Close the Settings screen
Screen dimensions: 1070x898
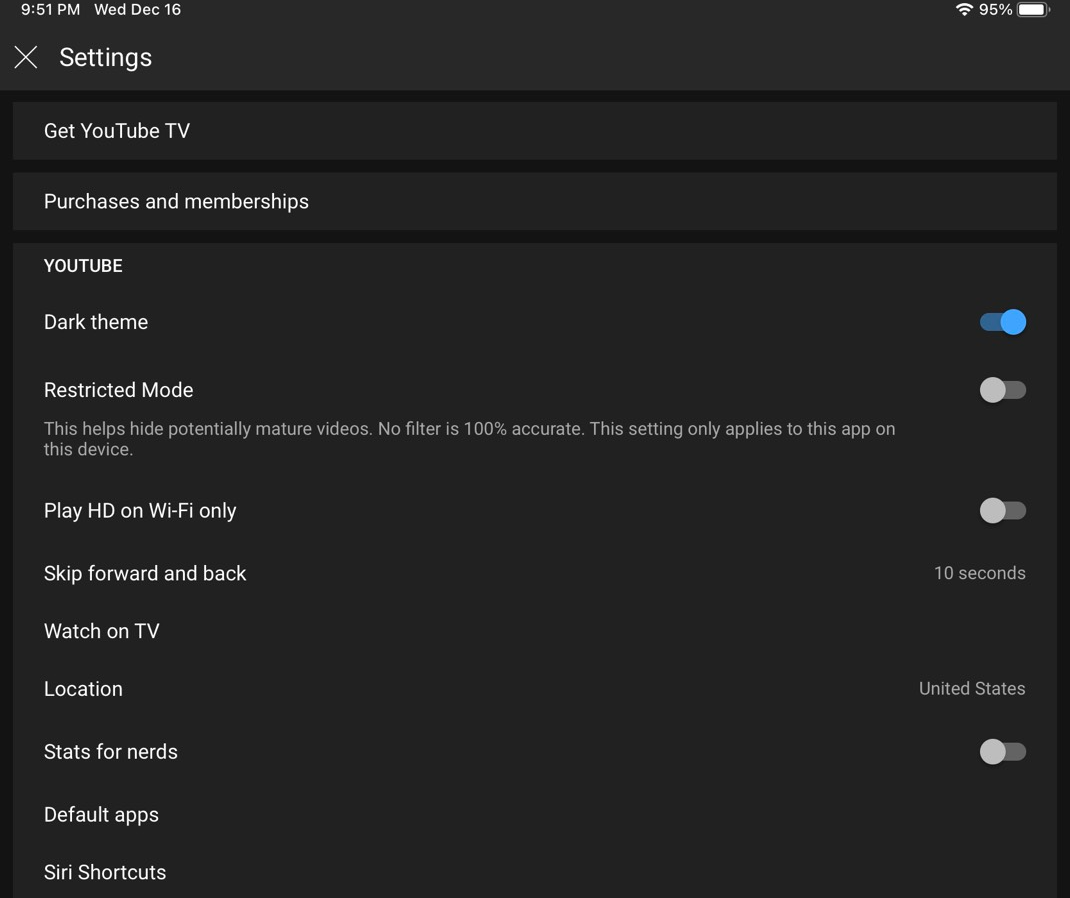(x=25, y=57)
